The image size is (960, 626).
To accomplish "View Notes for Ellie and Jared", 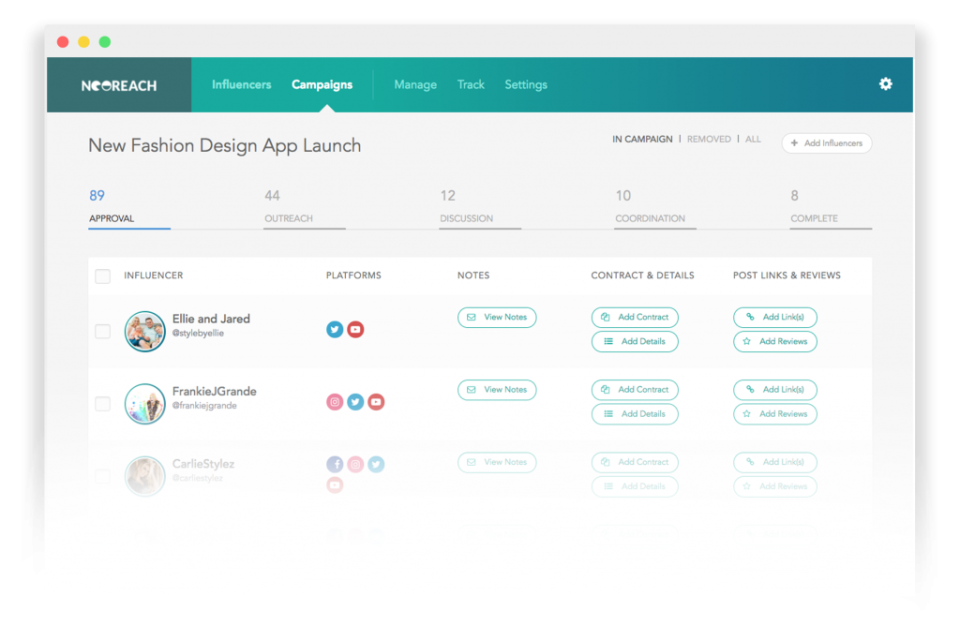I will 497,317.
